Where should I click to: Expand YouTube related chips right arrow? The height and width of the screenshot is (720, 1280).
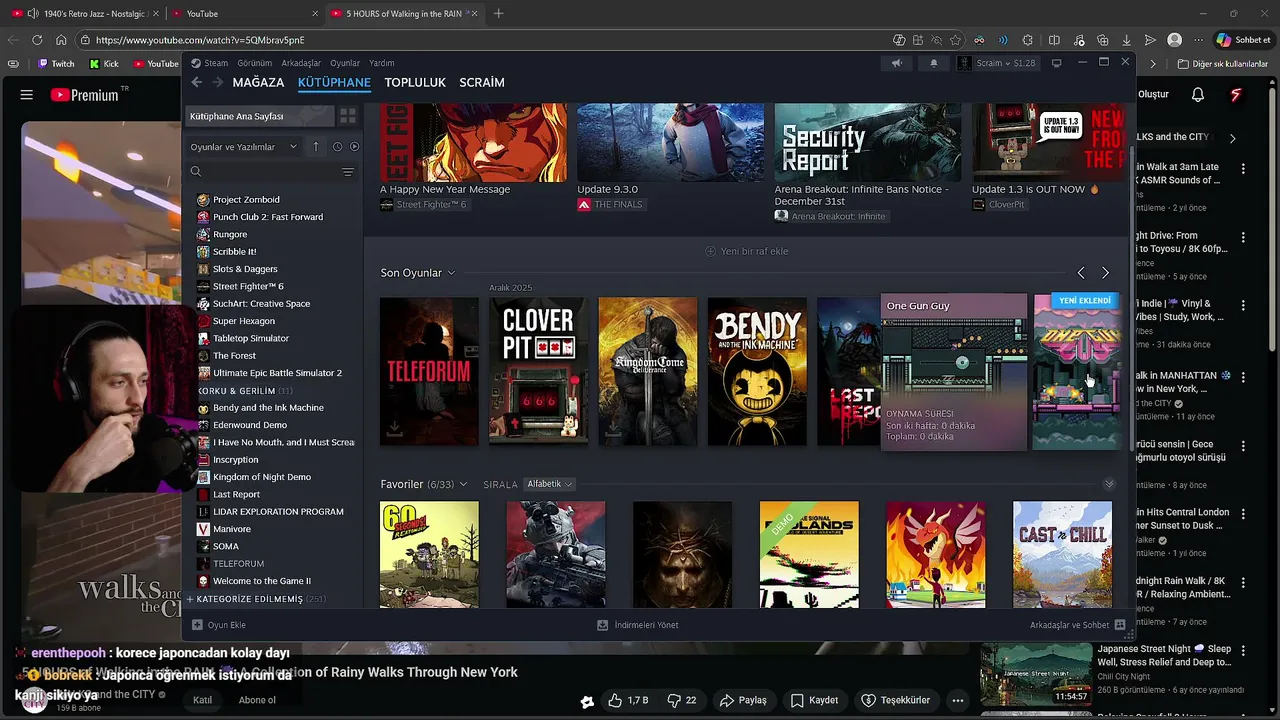click(x=1232, y=138)
